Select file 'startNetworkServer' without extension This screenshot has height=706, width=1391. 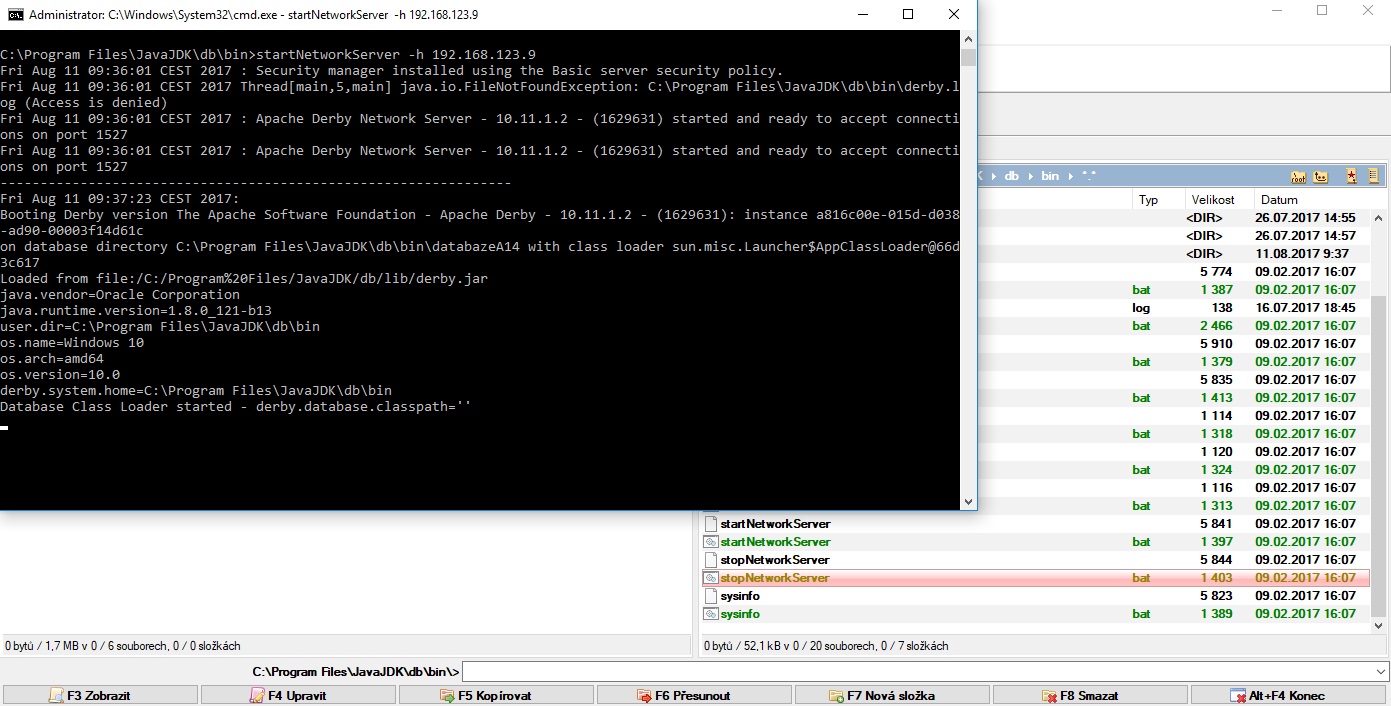[775, 524]
